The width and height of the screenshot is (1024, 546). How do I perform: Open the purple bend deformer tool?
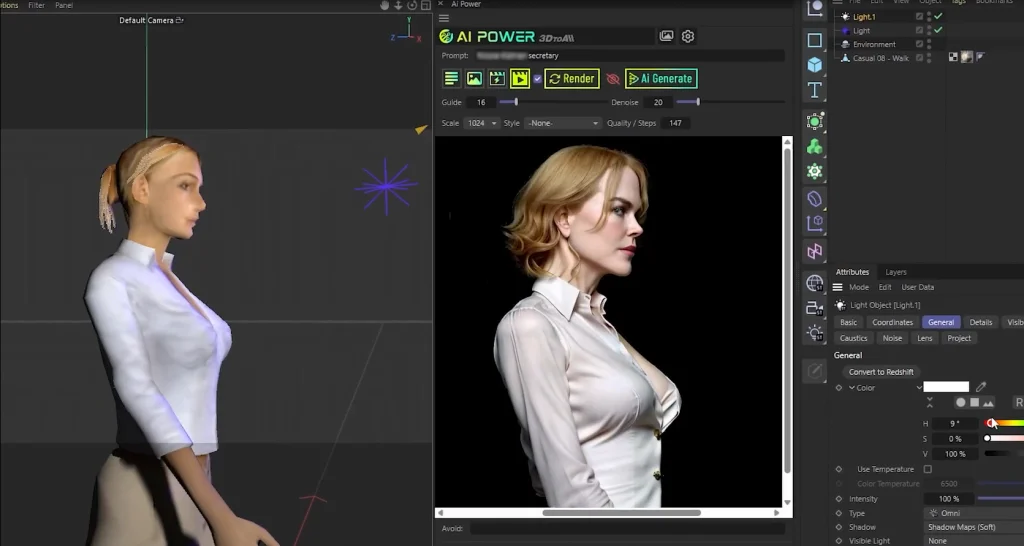(814, 199)
